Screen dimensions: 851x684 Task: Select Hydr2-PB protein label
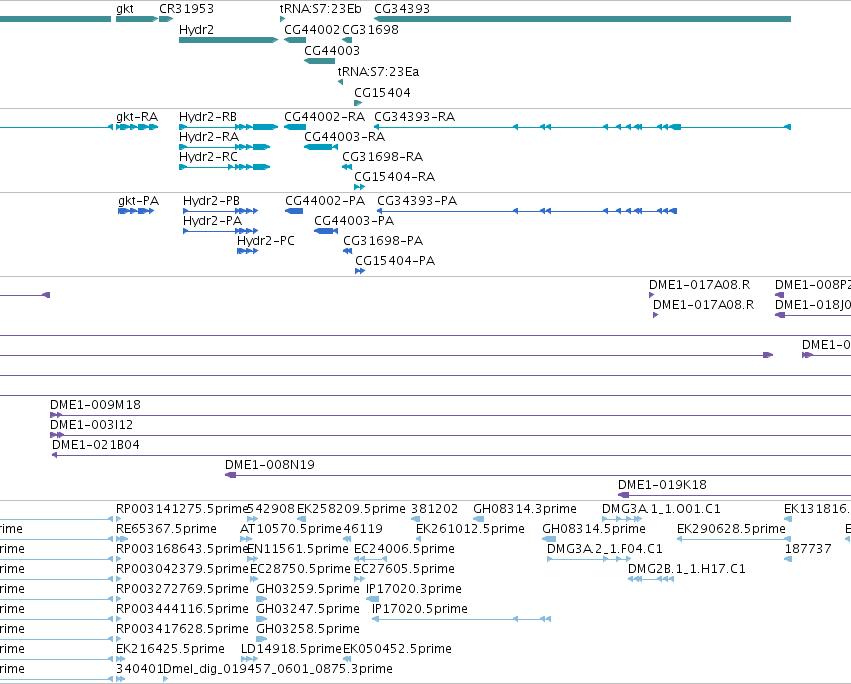(211, 201)
